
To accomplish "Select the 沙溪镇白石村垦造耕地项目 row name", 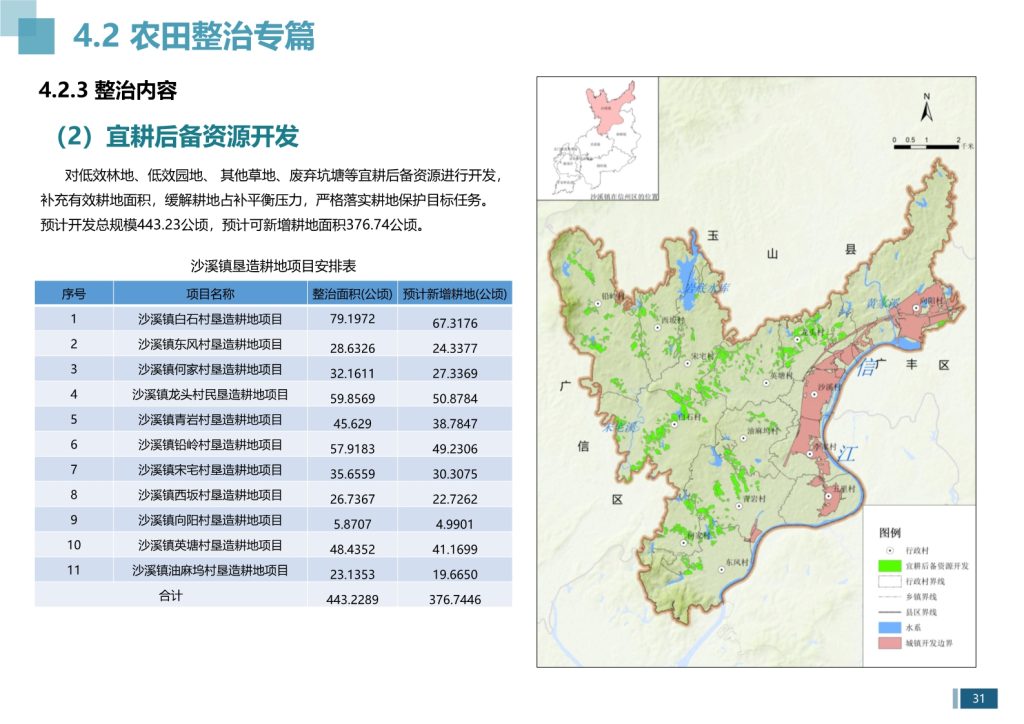I will [x=210, y=320].
